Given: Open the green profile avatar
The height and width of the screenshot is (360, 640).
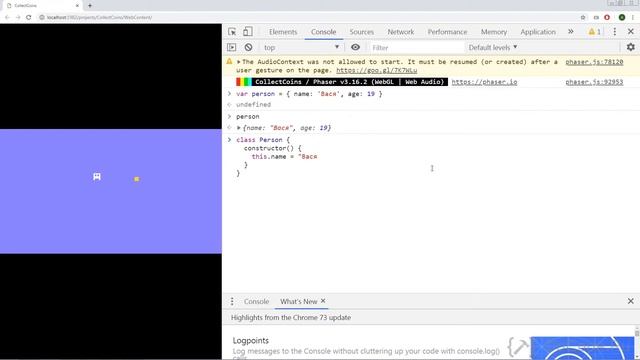Looking at the screenshot, I should click(622, 17).
